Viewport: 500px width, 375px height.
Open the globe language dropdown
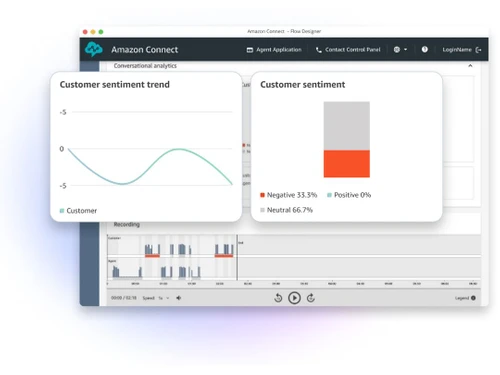click(x=400, y=50)
